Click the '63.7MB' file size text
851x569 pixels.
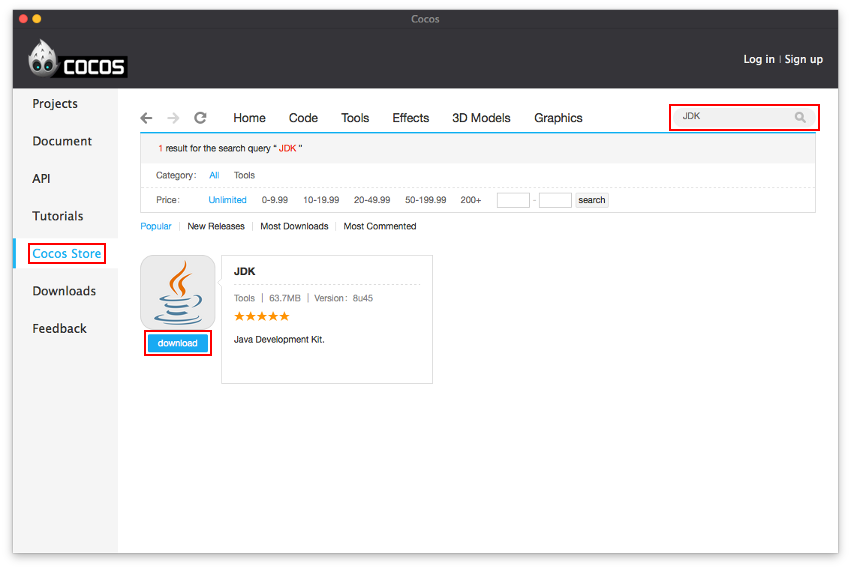point(285,298)
